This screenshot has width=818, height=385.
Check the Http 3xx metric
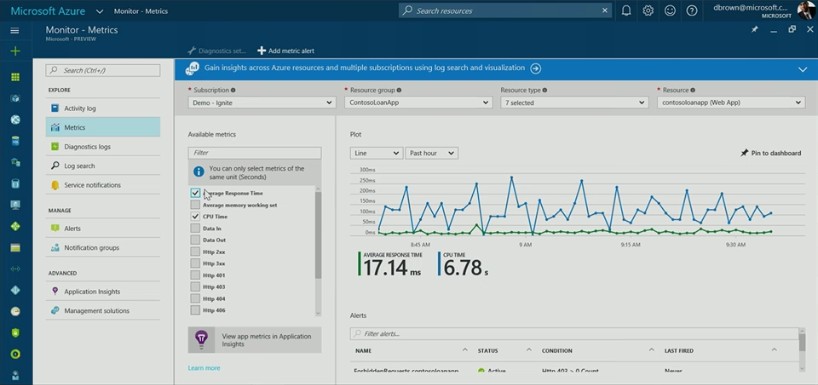point(195,263)
